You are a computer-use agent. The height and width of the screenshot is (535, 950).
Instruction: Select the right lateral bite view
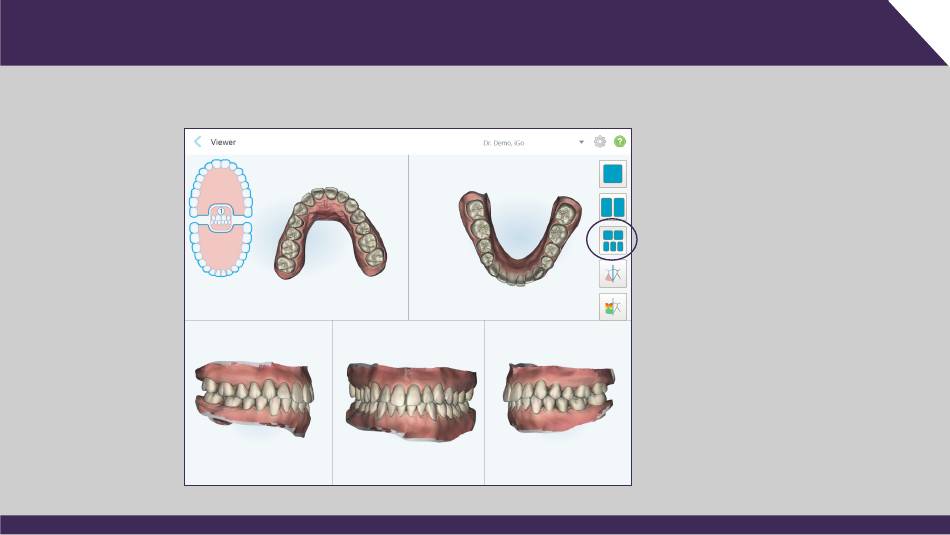click(255, 398)
